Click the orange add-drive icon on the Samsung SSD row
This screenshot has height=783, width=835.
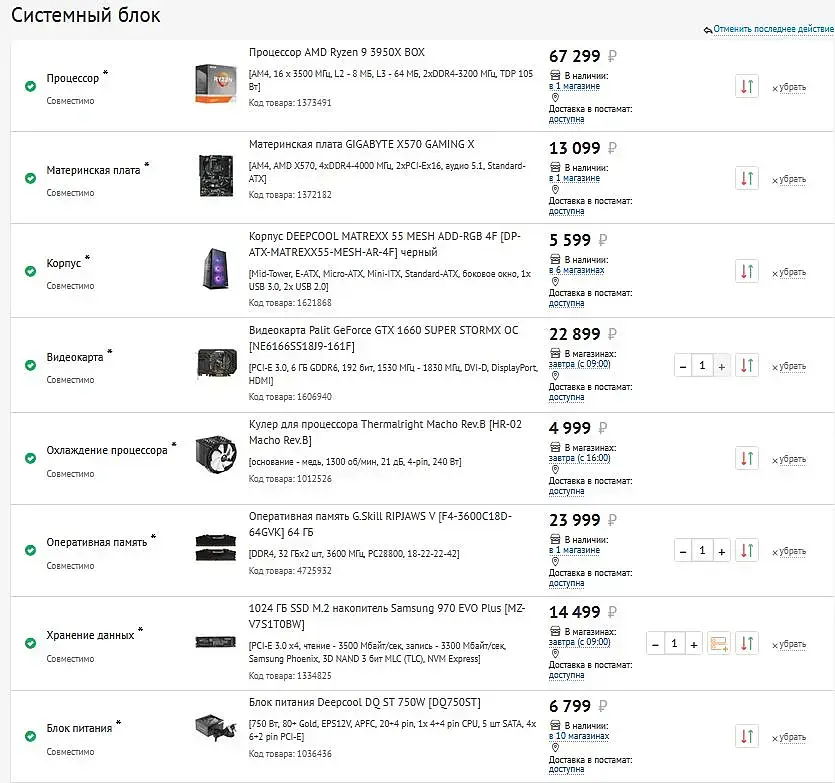719,643
